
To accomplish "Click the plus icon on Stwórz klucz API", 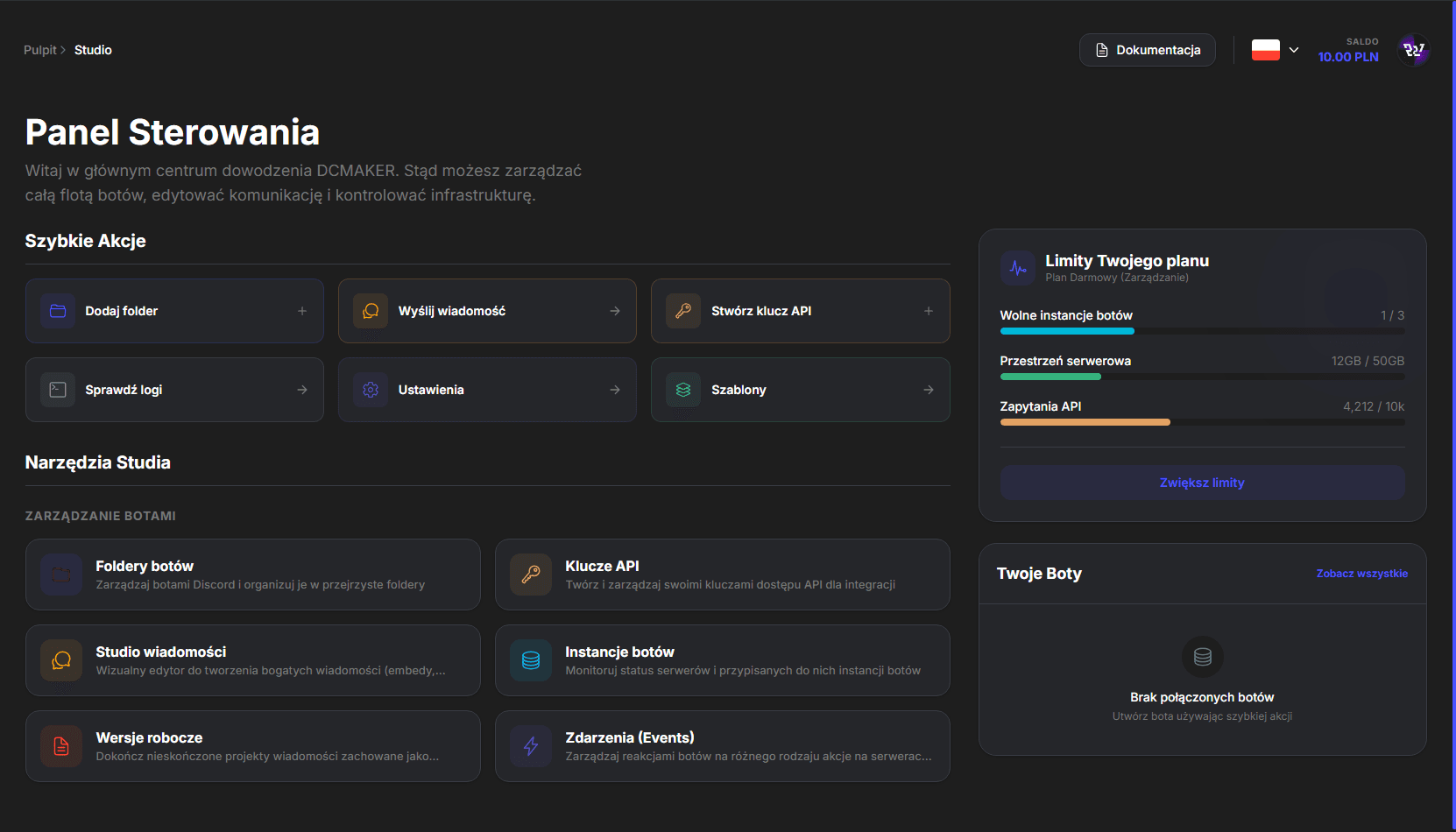I will click(929, 311).
